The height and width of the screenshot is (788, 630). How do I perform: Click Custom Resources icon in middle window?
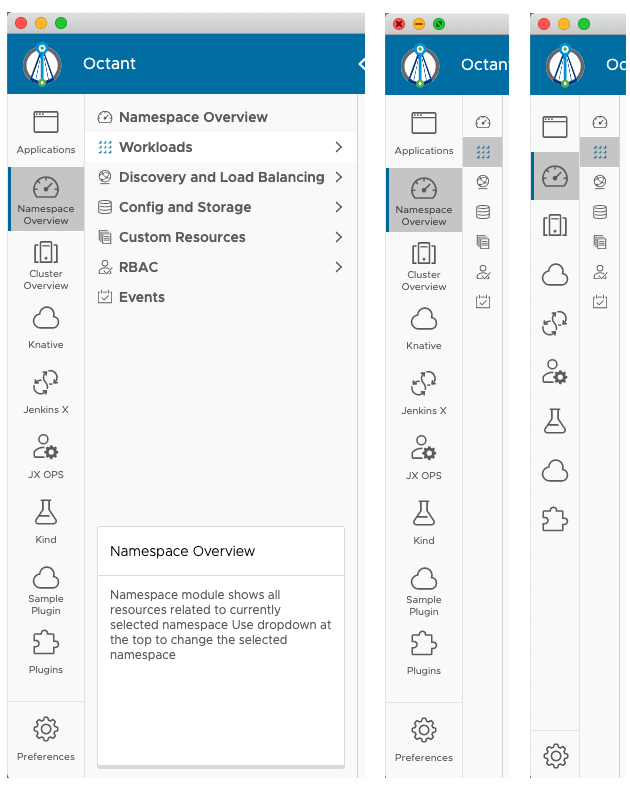(483, 242)
